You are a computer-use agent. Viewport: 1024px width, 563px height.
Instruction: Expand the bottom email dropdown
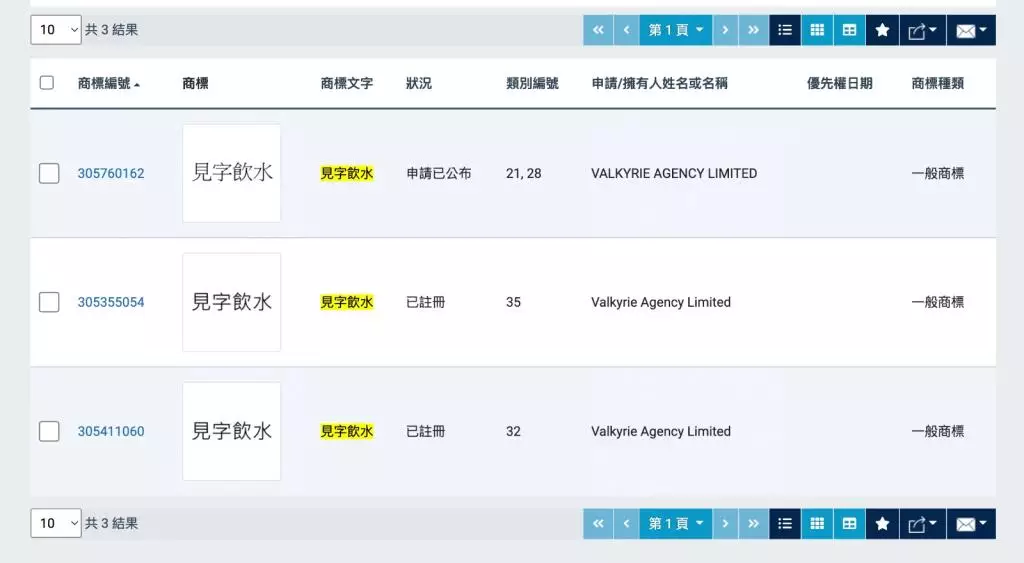[971, 523]
